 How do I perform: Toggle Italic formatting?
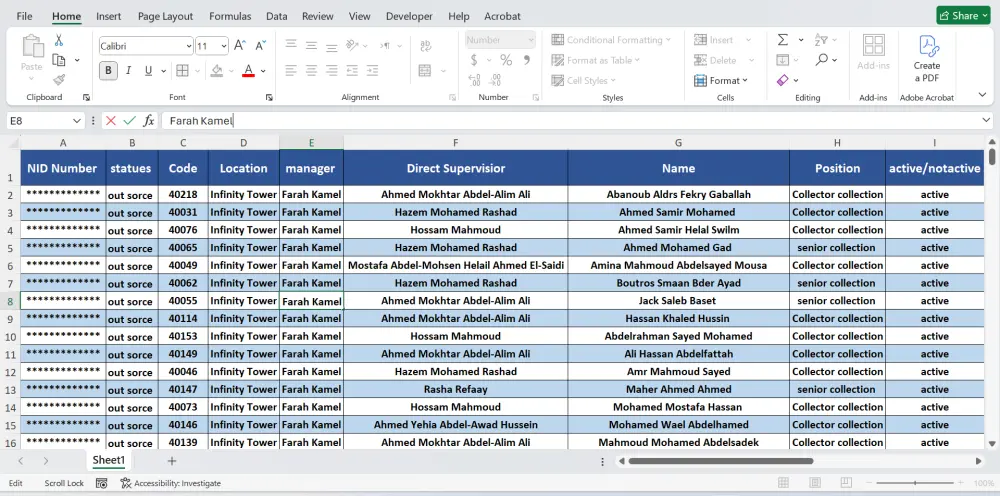pyautogui.click(x=128, y=70)
